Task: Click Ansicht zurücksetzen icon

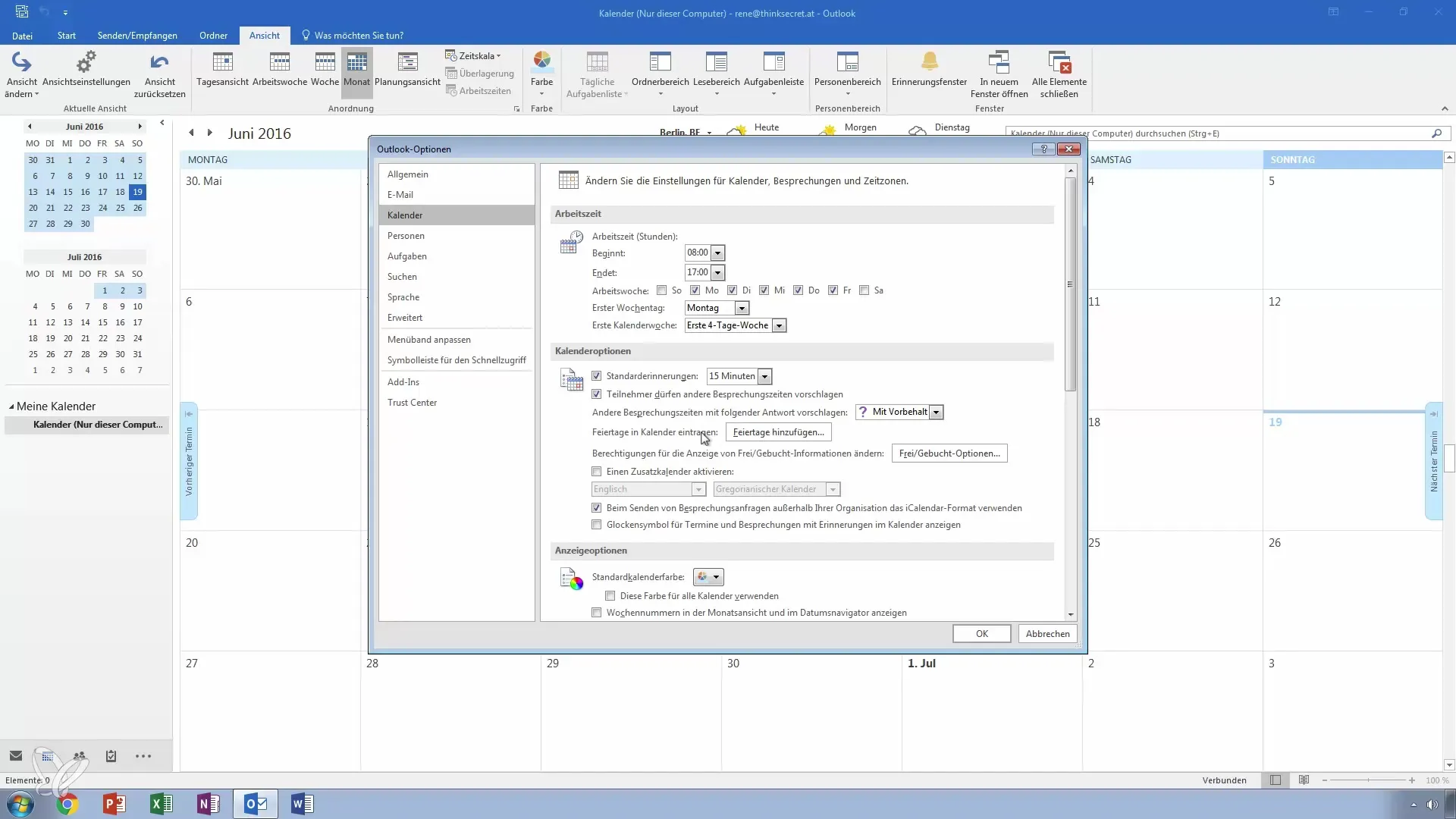Action: [159, 74]
